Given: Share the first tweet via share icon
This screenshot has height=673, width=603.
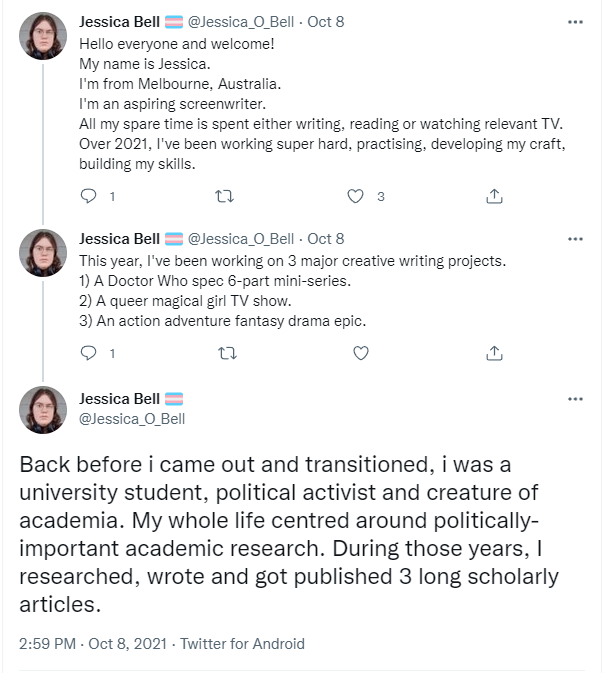Looking at the screenshot, I should coord(494,196).
